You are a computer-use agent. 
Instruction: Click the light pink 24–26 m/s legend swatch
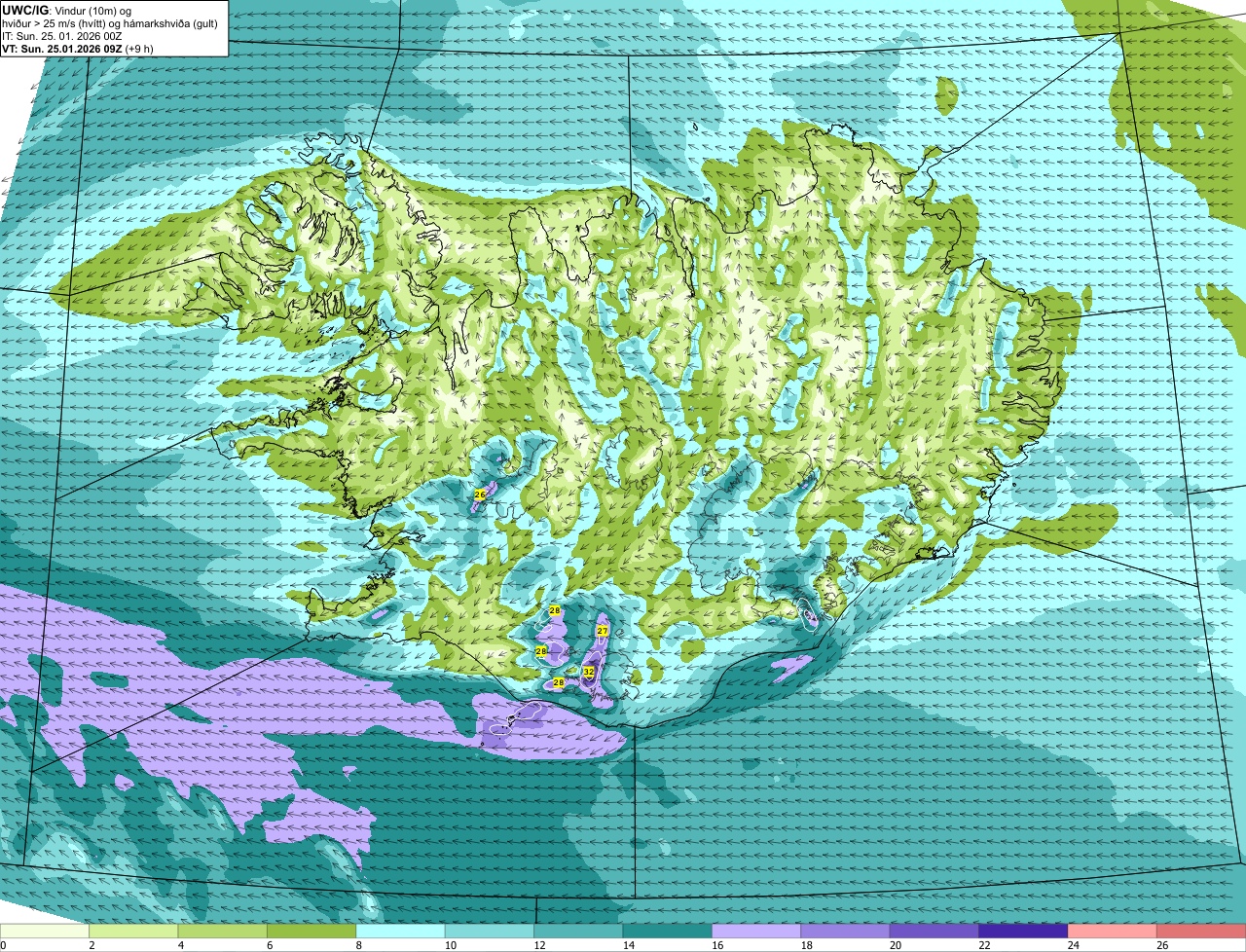click(x=1113, y=931)
